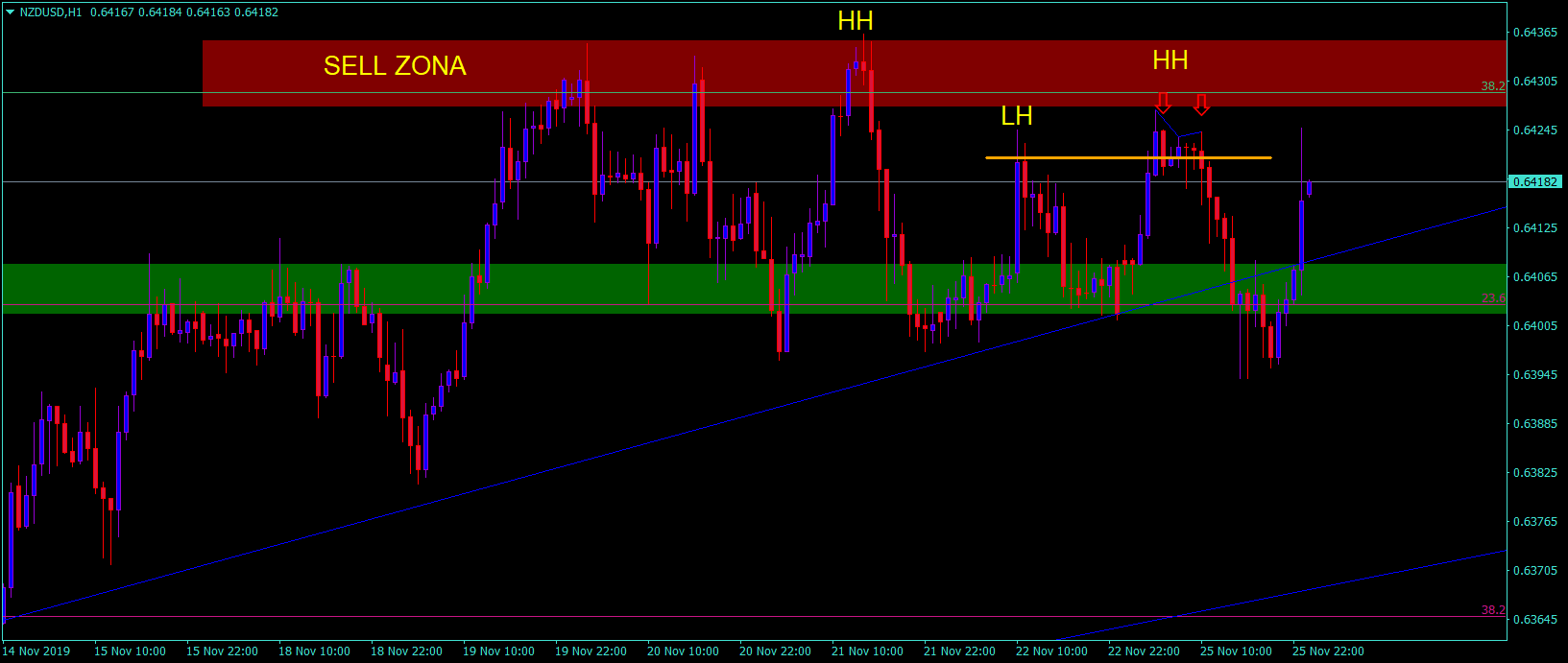Select the HH label inside the red zone

coord(1170,60)
